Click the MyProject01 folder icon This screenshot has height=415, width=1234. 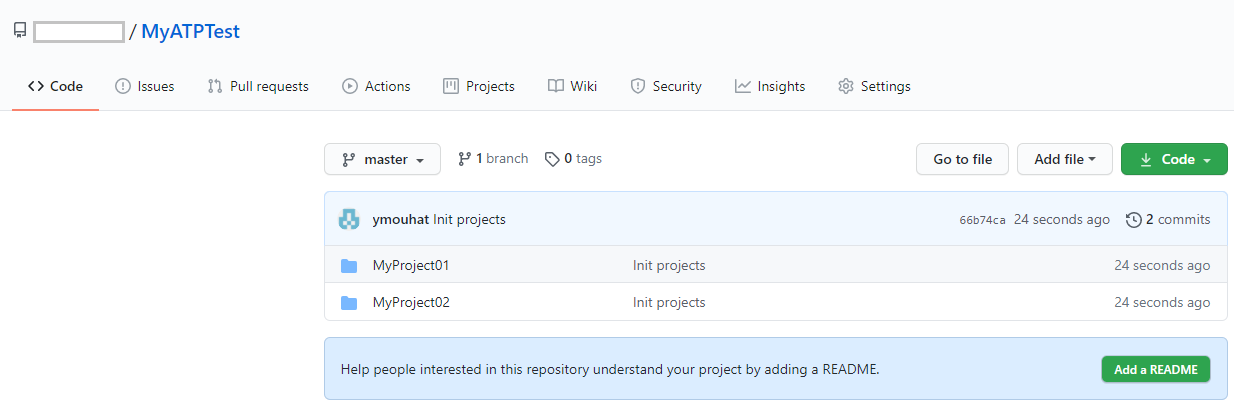click(349, 266)
